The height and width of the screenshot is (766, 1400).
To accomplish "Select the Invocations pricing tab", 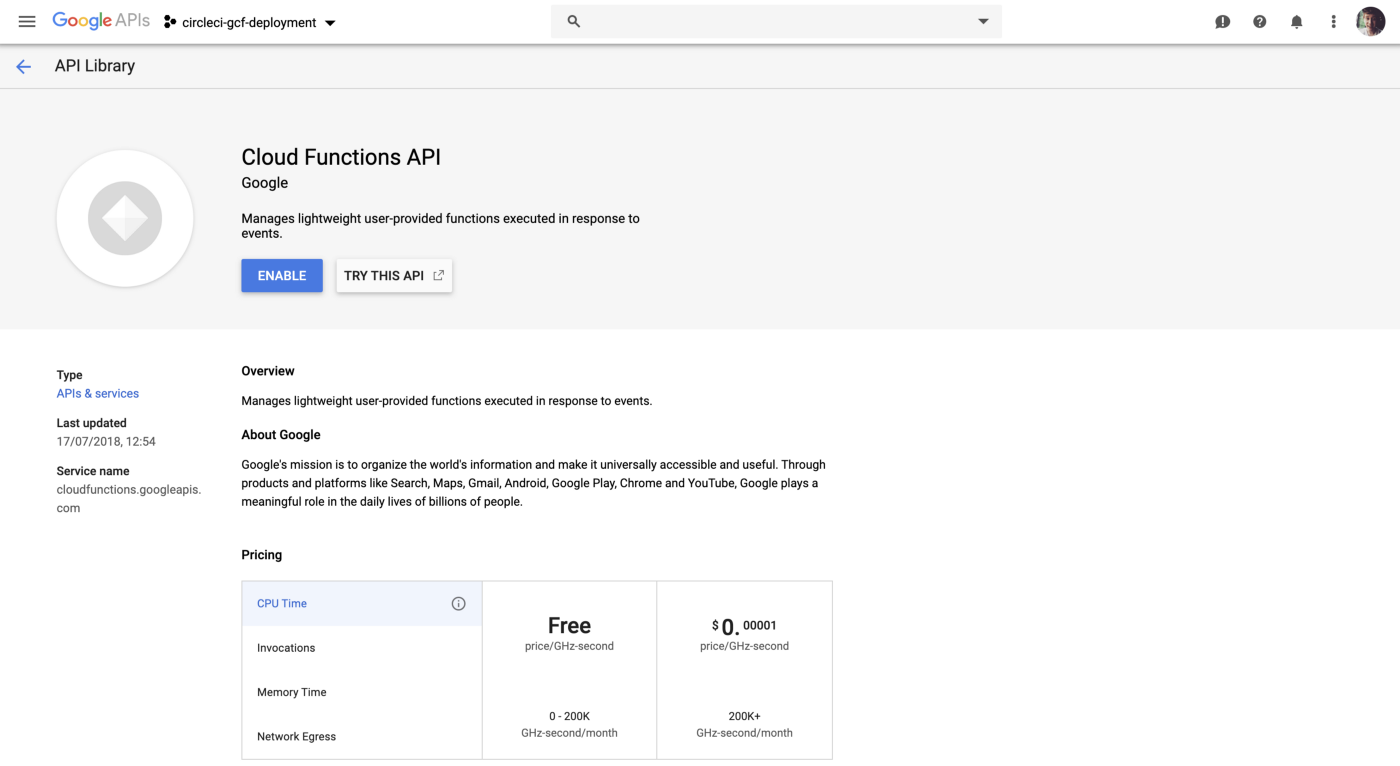I will point(362,648).
